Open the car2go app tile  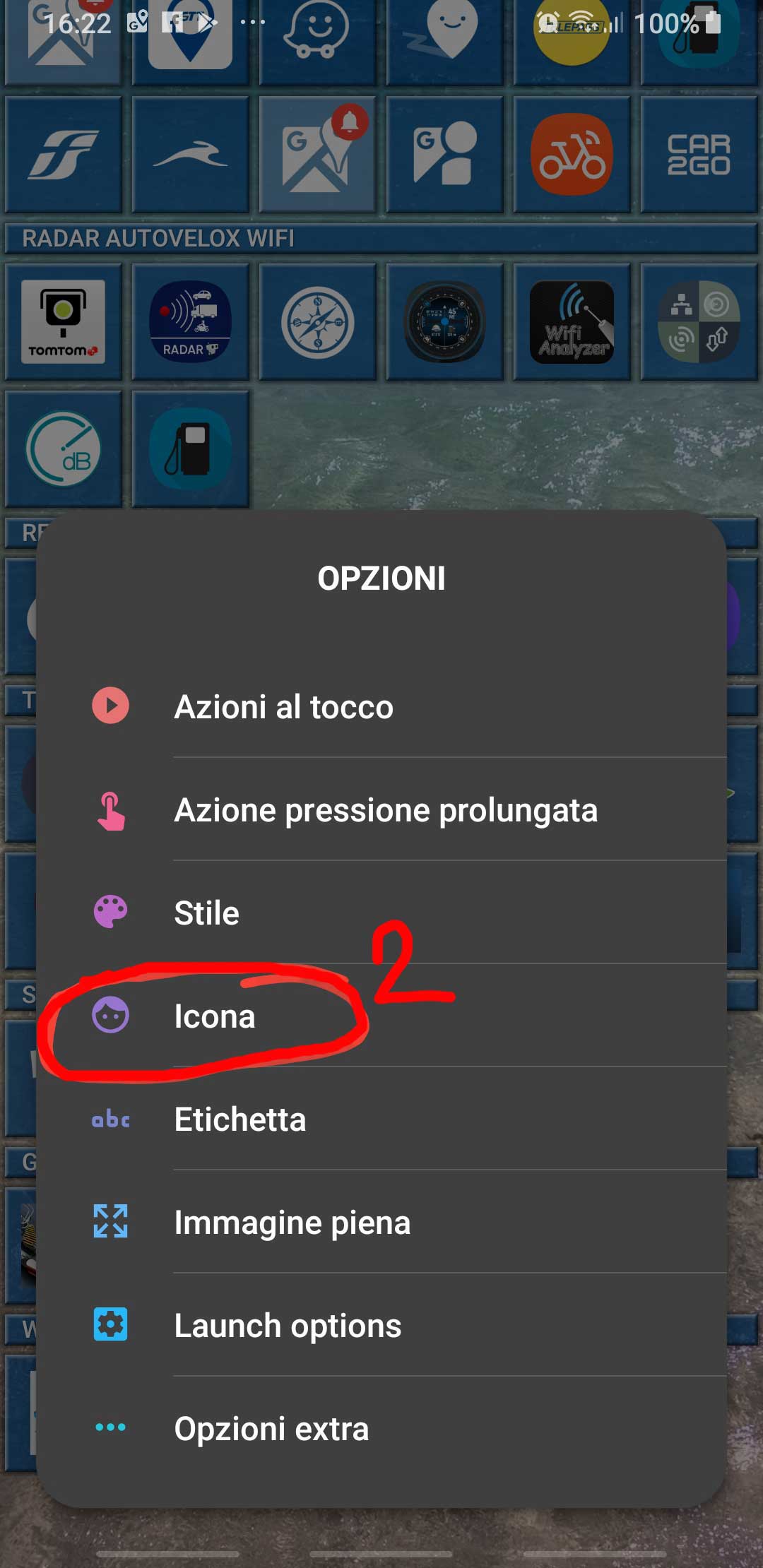point(699,155)
